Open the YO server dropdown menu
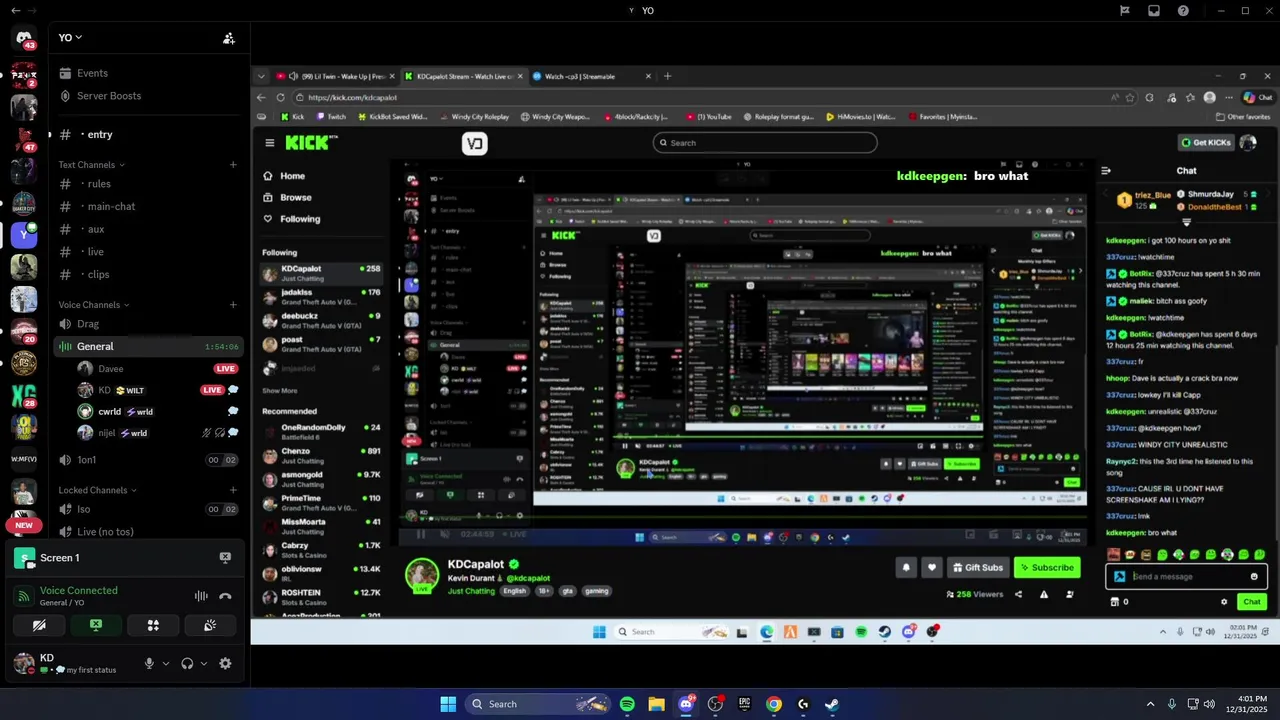 [x=70, y=38]
